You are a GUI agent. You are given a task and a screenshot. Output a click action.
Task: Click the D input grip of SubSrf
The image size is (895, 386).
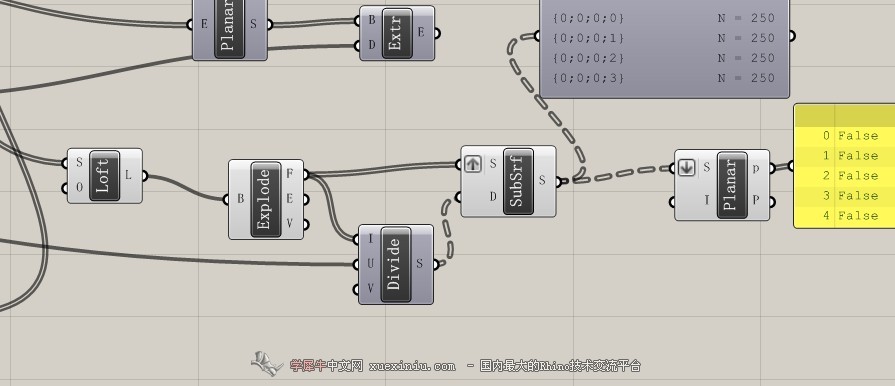458,198
